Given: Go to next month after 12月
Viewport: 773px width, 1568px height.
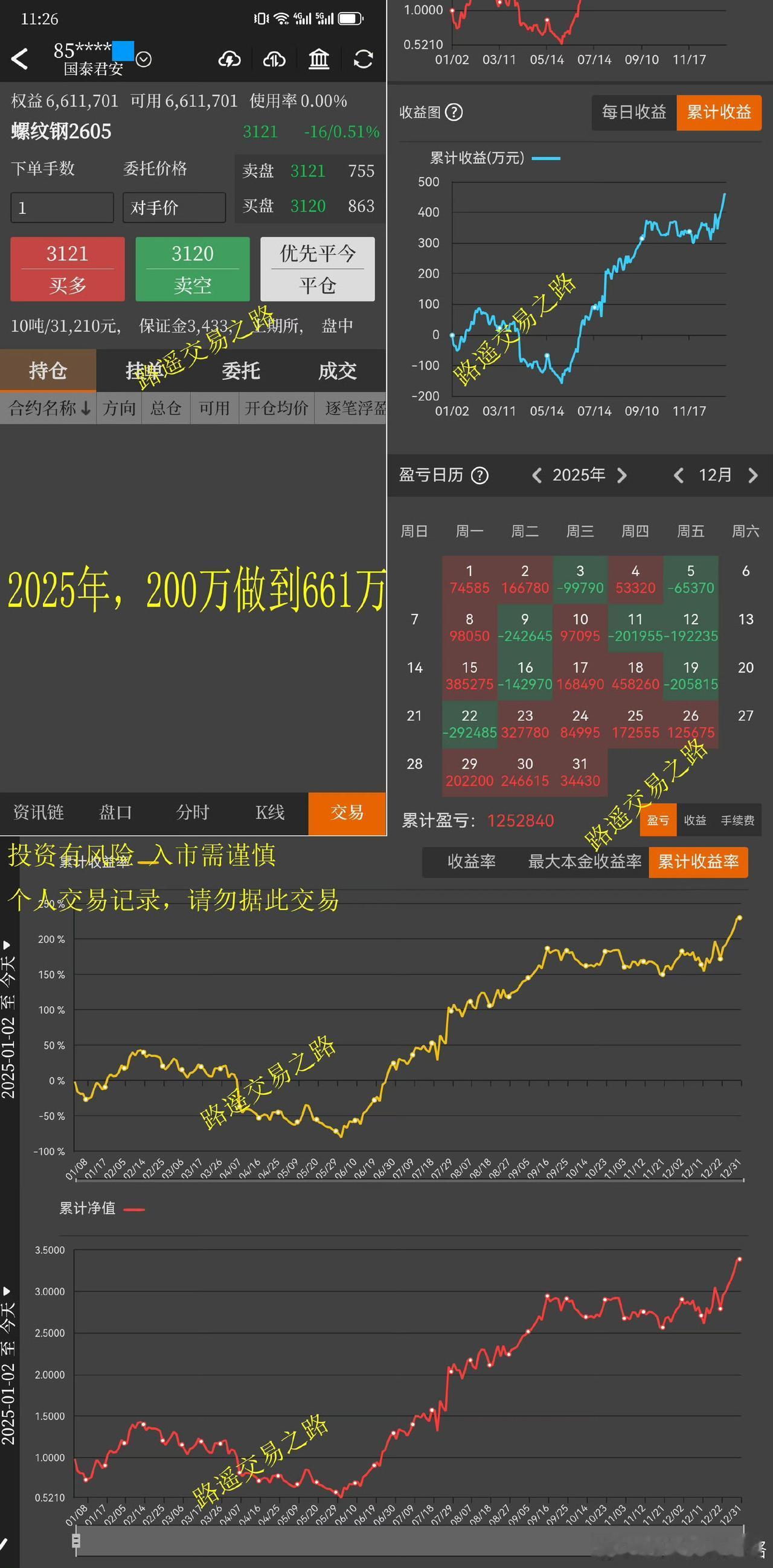Looking at the screenshot, I should point(753,476).
